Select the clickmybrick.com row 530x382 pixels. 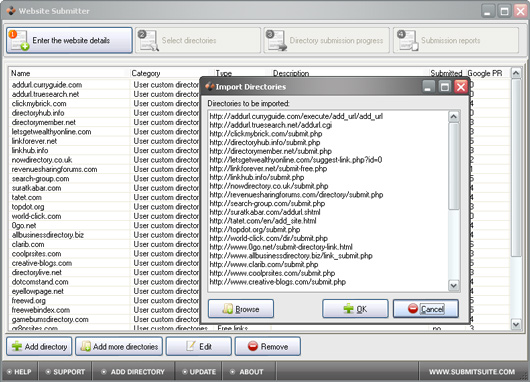click(x=39, y=103)
